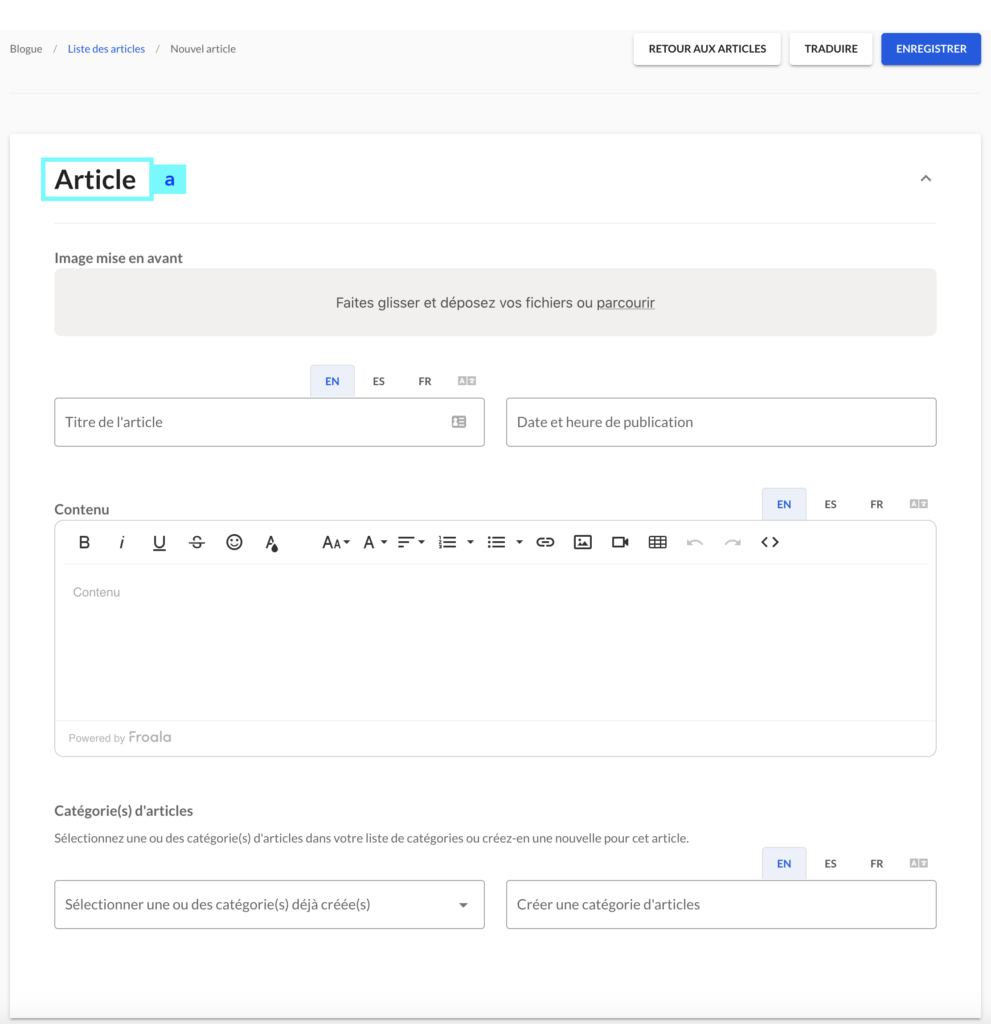The width and height of the screenshot is (991, 1024).
Task: Apply strikethrough formatting
Action: click(x=197, y=542)
